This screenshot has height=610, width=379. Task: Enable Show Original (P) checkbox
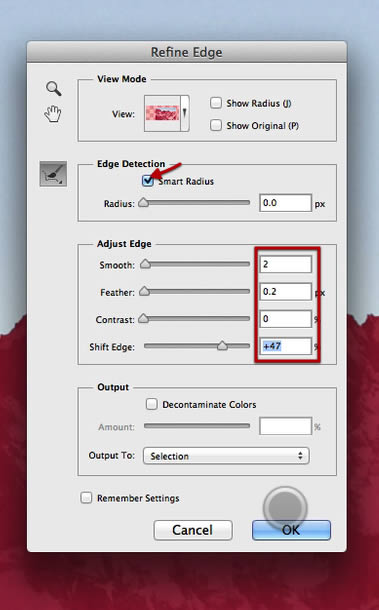[216, 125]
